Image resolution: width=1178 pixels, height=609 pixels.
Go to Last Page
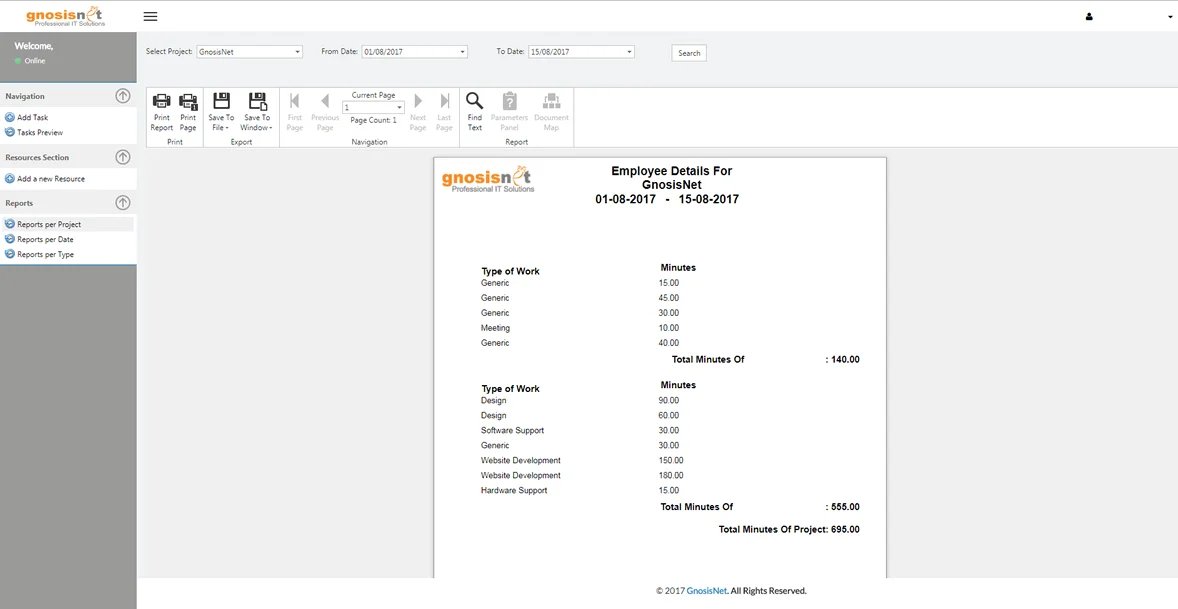tap(445, 113)
